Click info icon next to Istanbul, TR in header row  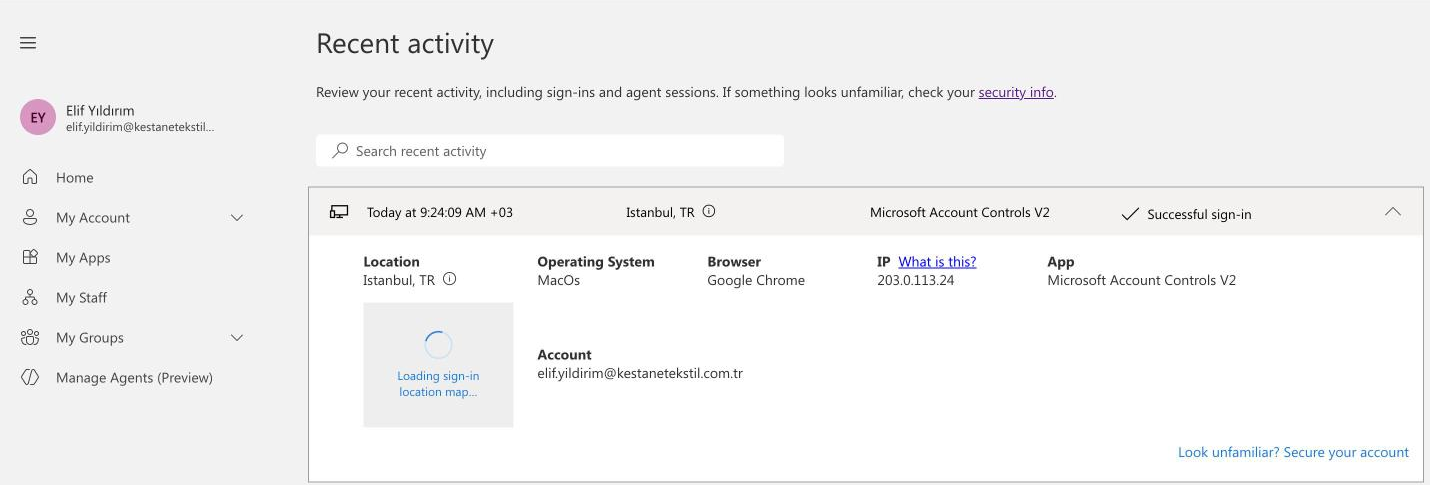click(x=709, y=212)
